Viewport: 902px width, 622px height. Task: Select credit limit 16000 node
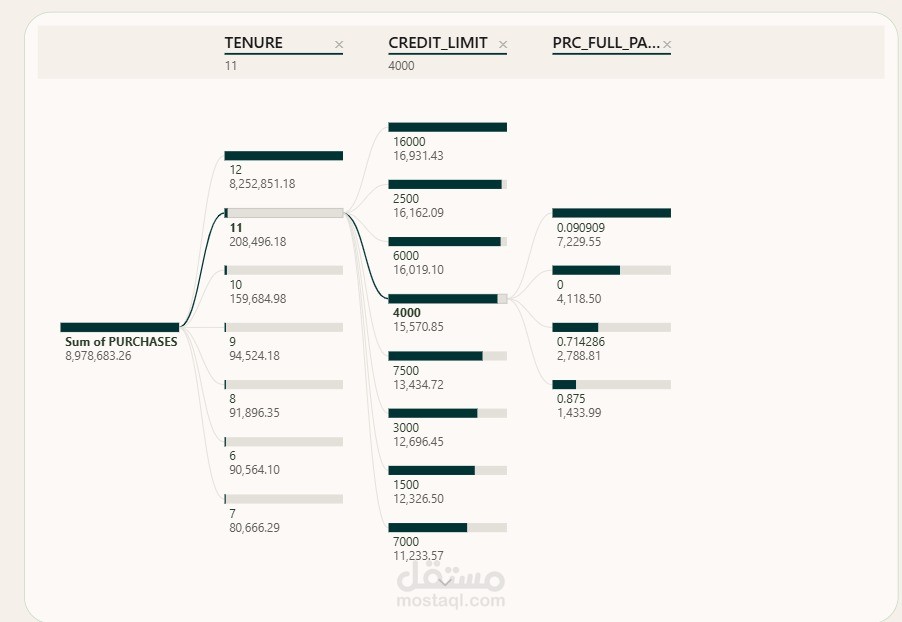(x=448, y=127)
